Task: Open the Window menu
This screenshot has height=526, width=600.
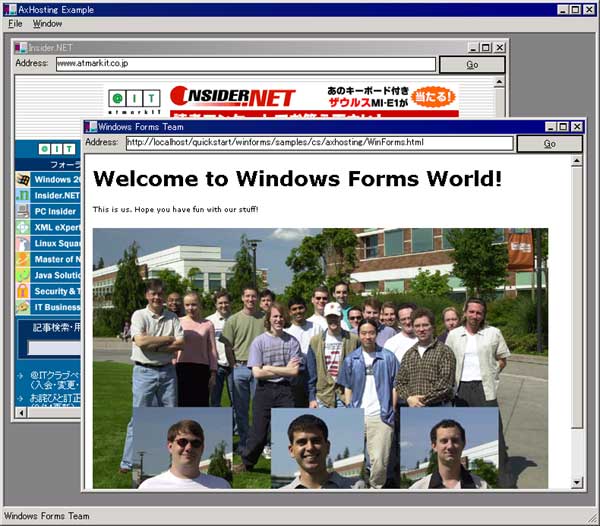Action: click(x=47, y=24)
